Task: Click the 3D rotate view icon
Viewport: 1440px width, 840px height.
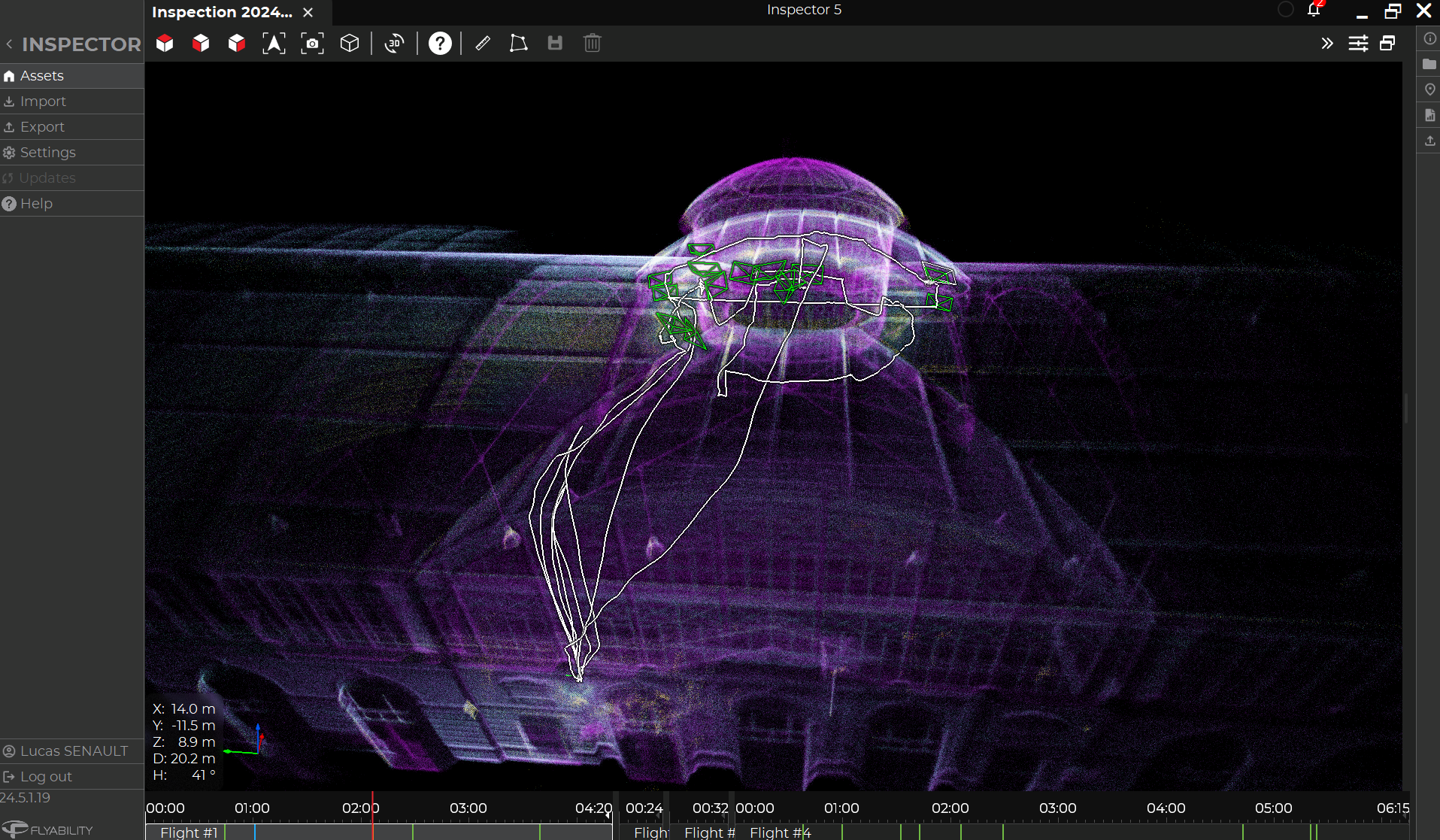Action: point(394,44)
